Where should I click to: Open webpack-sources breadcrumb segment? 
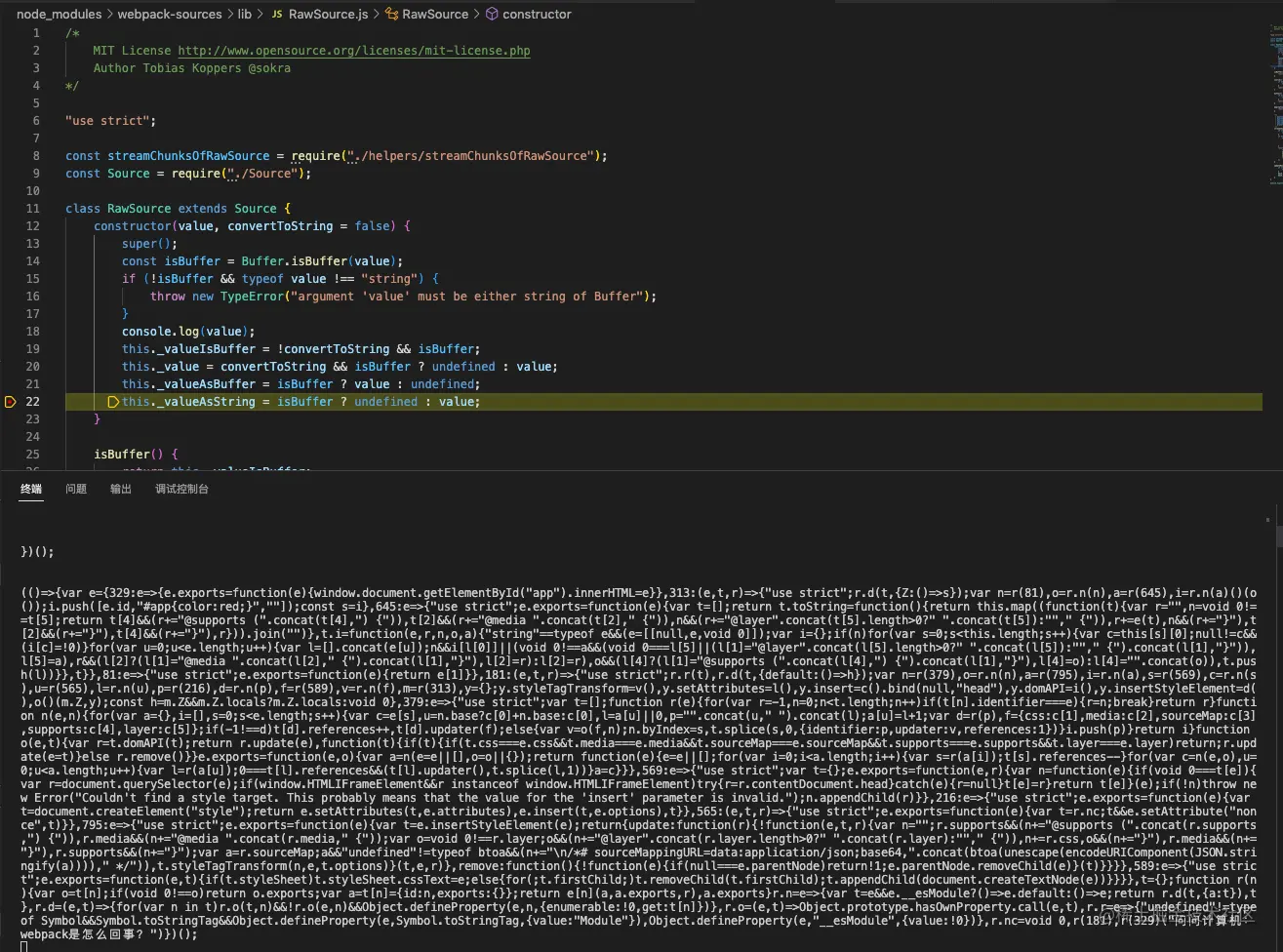(170, 15)
